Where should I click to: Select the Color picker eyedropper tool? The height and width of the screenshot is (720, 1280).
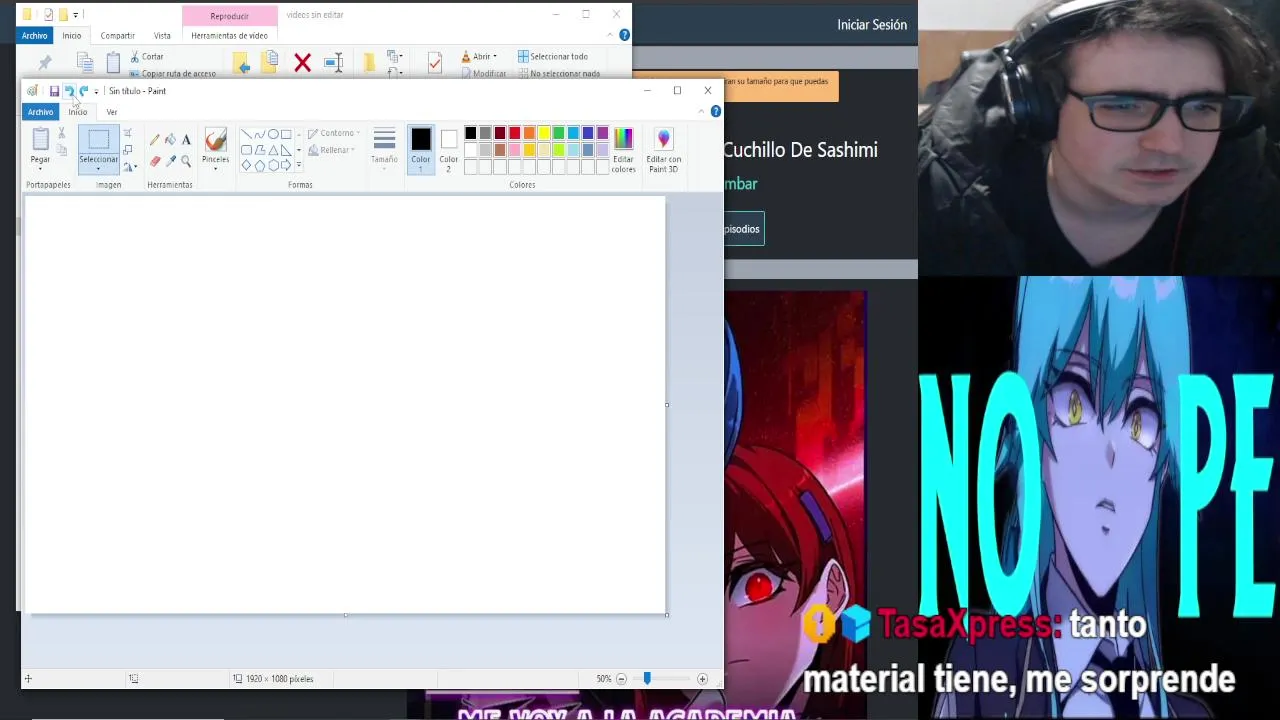(x=170, y=161)
